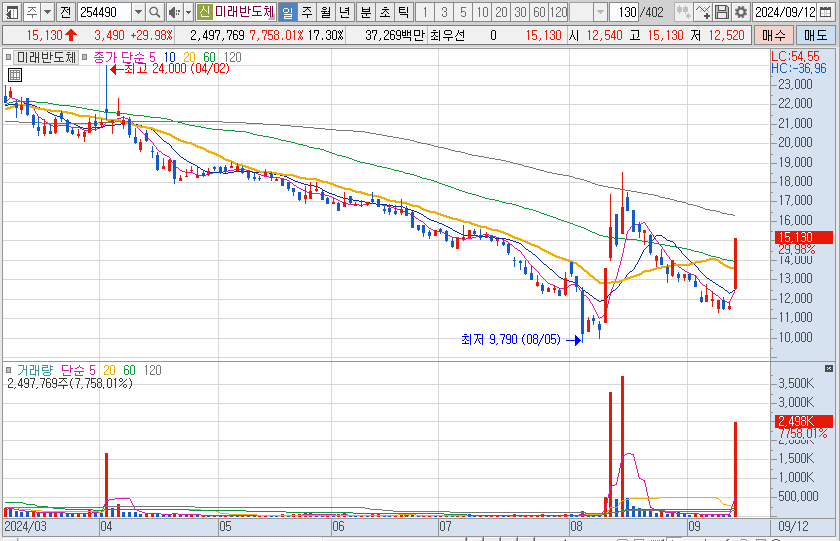Click the 매도 sell button
The width and height of the screenshot is (840, 541).
pos(815,35)
